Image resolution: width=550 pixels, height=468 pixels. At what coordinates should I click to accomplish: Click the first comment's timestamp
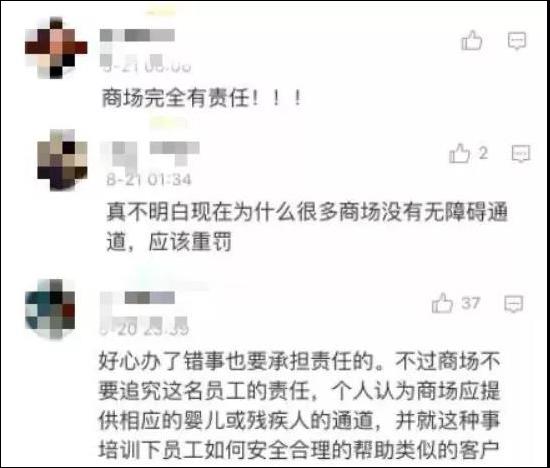tap(146, 63)
